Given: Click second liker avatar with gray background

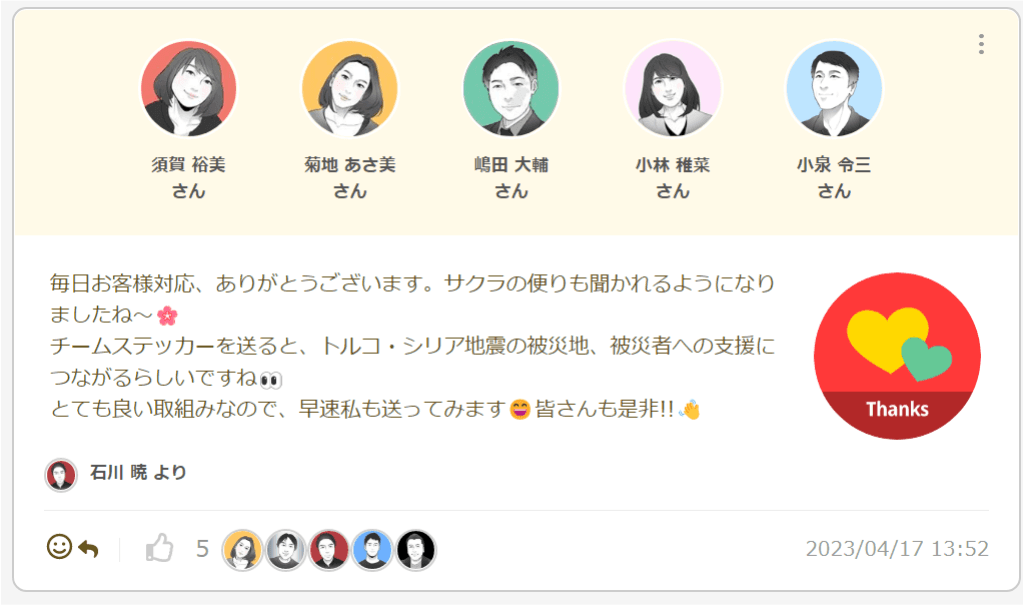Looking at the screenshot, I should pos(285,549).
